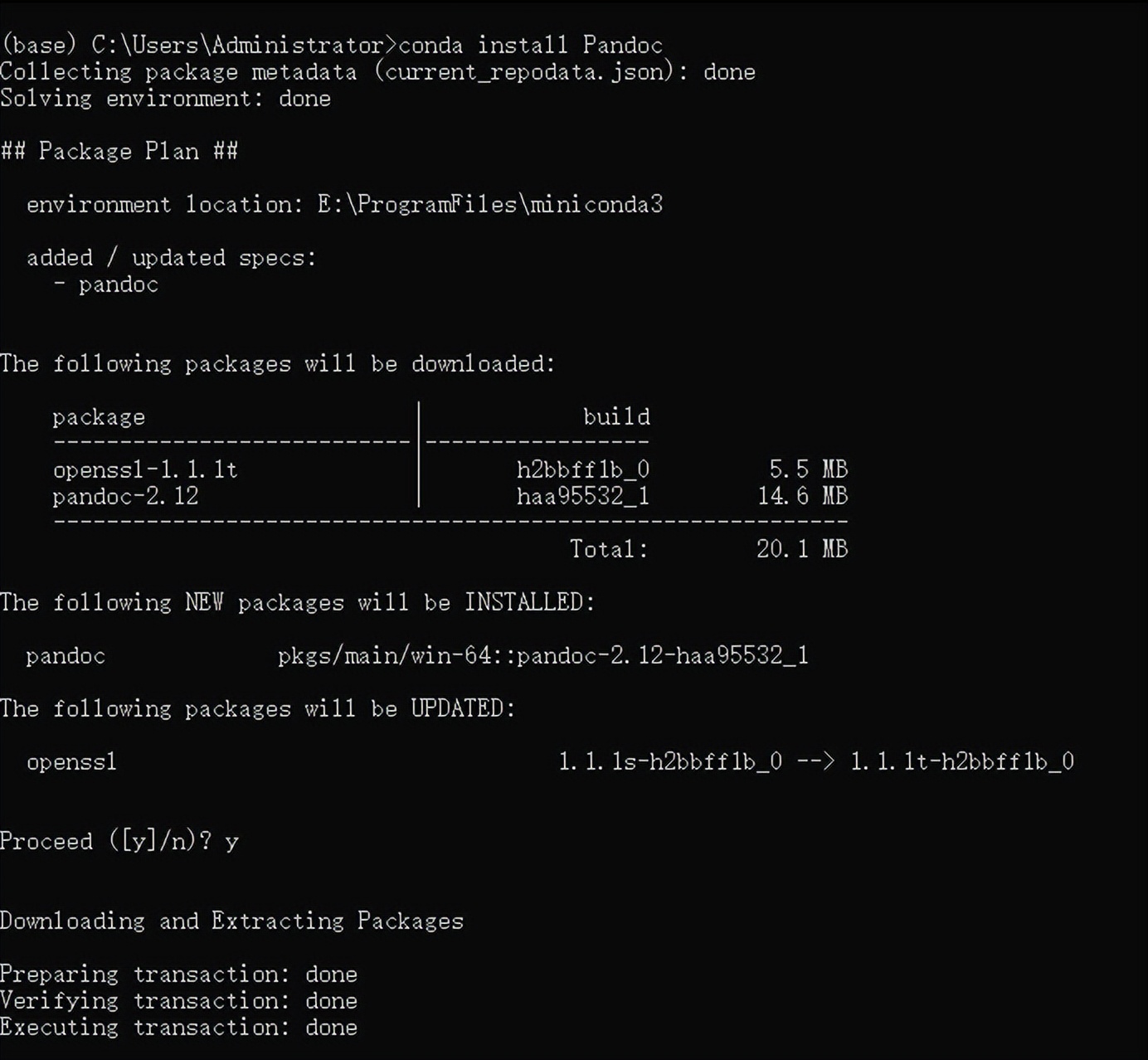Click the 'pkgs/main/win-64::pandoc-2.12-haa95532_1' channel text
Viewport: 1148px width, 1060px height.
pyautogui.click(x=542, y=656)
